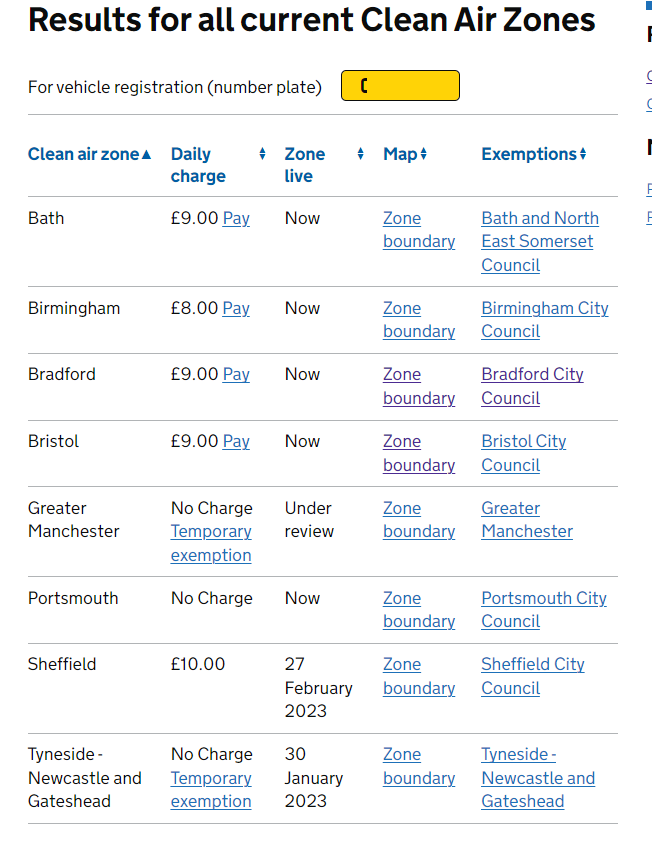The height and width of the screenshot is (842, 652).
Task: Sort table by Clean air zone arrow
Action: tap(146, 155)
